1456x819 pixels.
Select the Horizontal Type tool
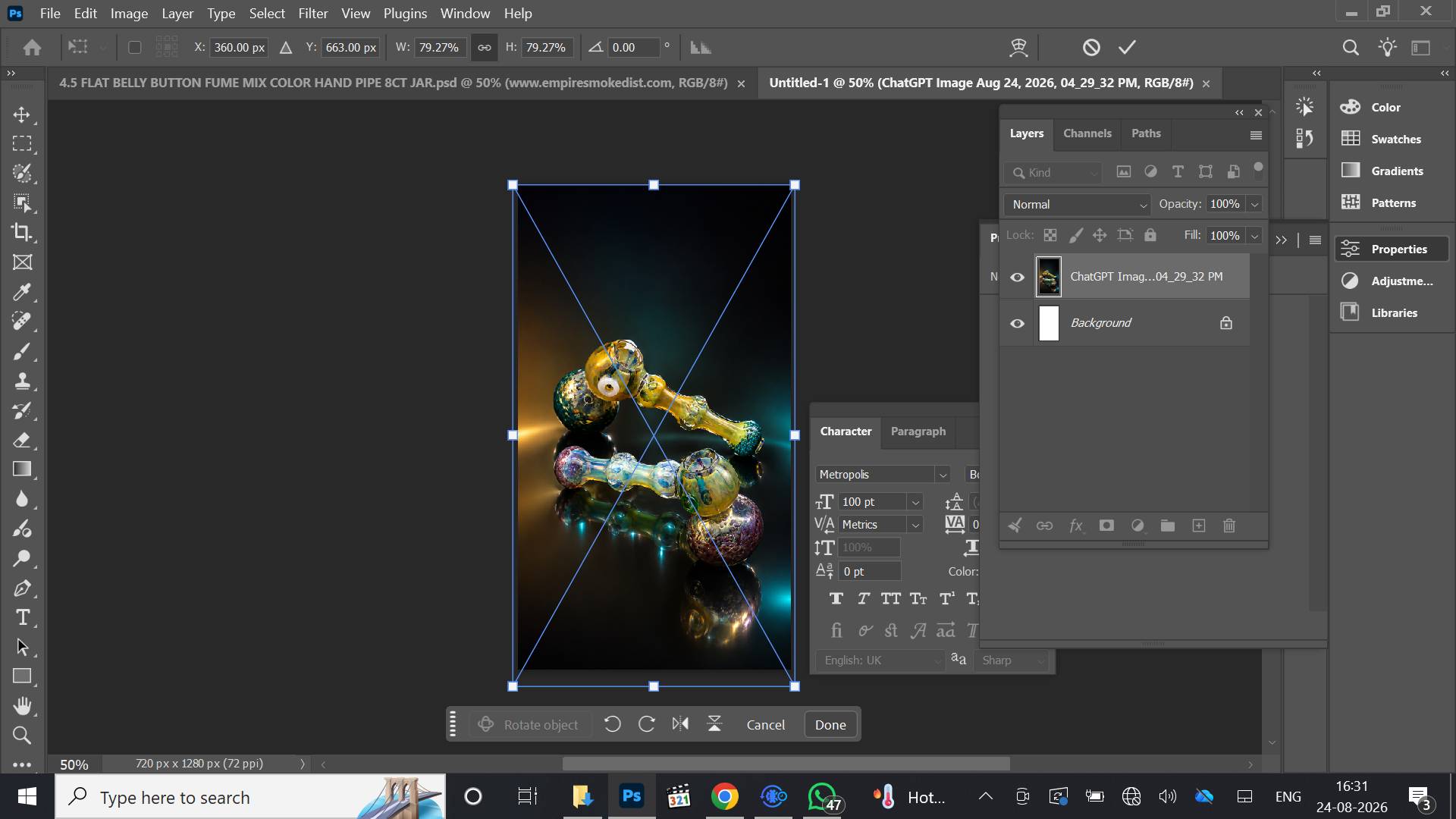pyautogui.click(x=22, y=617)
